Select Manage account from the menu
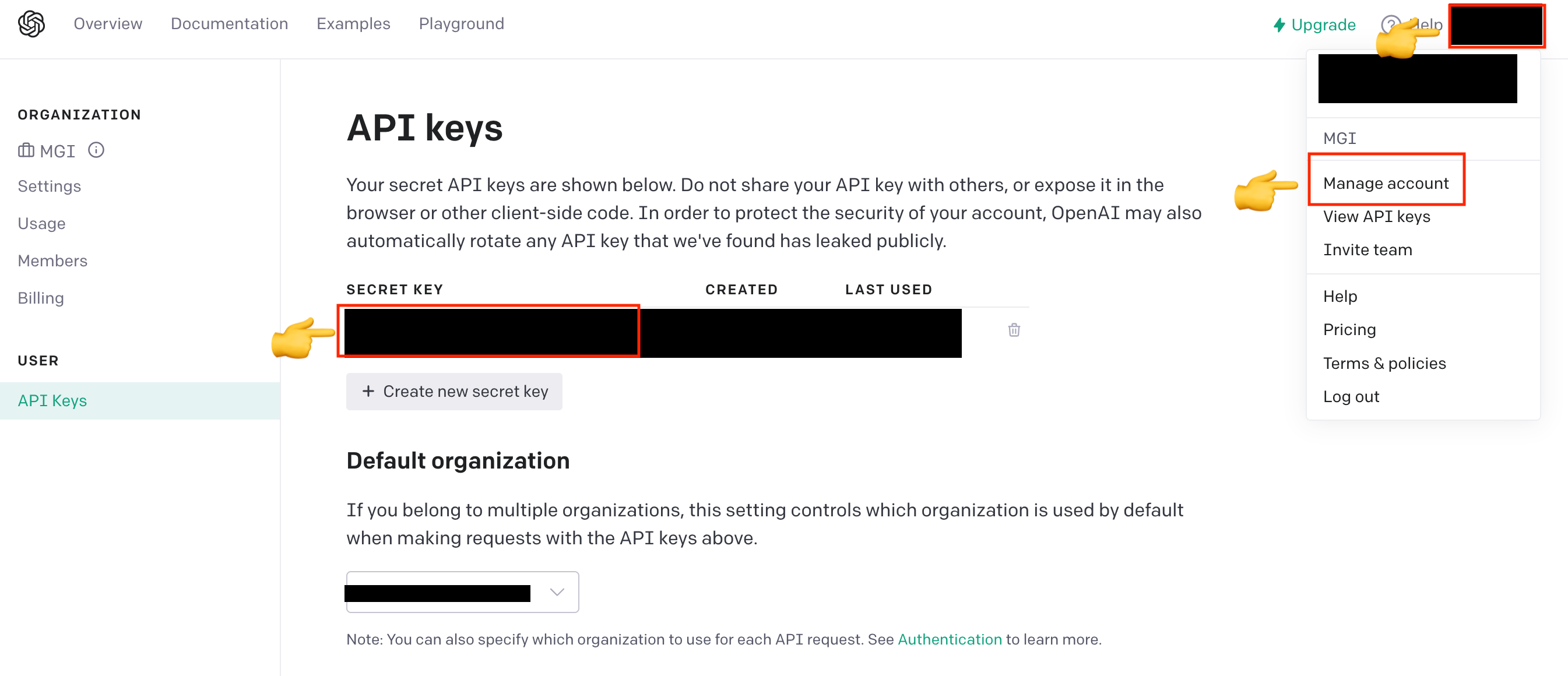 pyautogui.click(x=1386, y=183)
